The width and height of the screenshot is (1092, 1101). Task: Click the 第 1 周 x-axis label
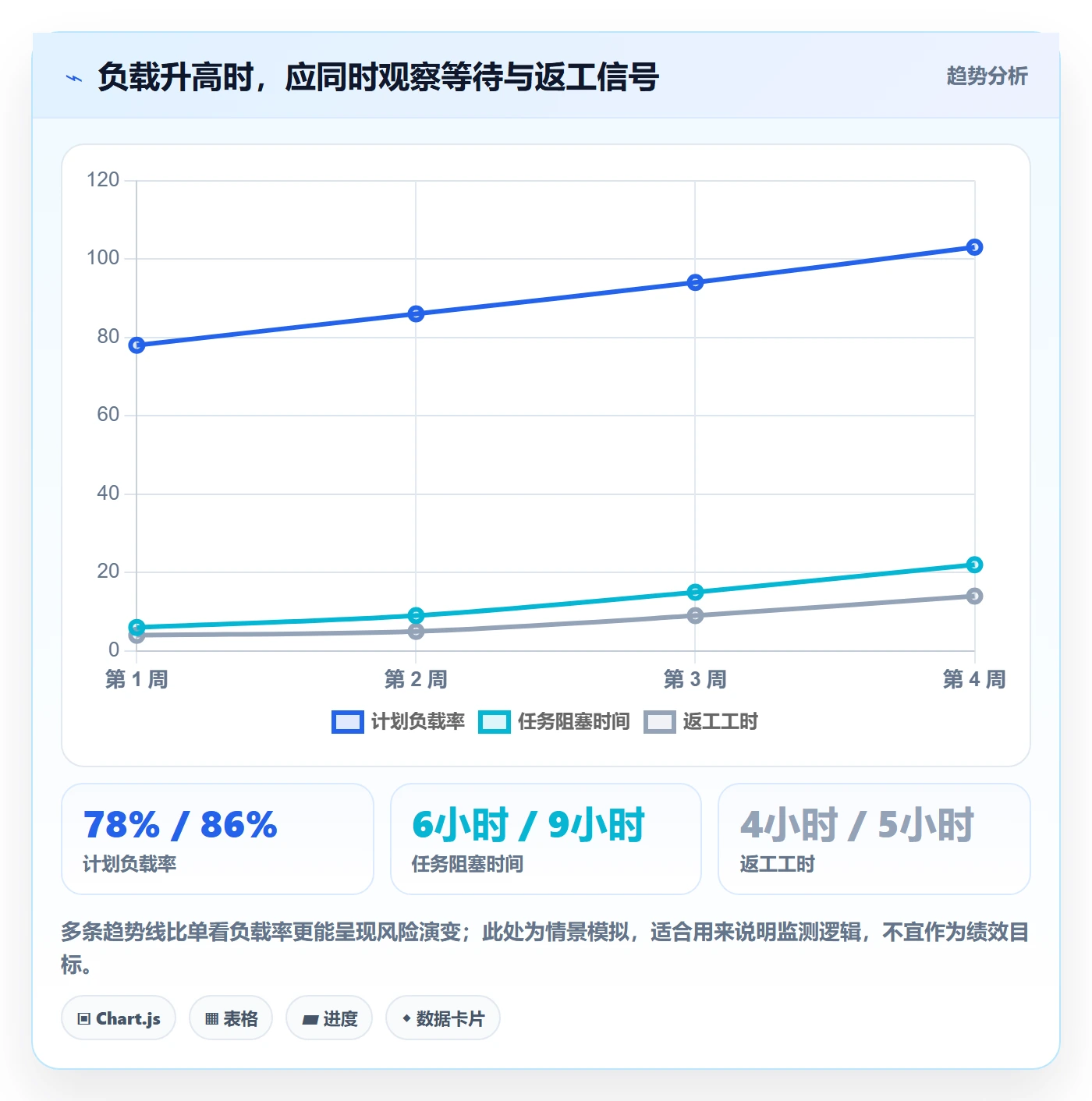tap(136, 679)
